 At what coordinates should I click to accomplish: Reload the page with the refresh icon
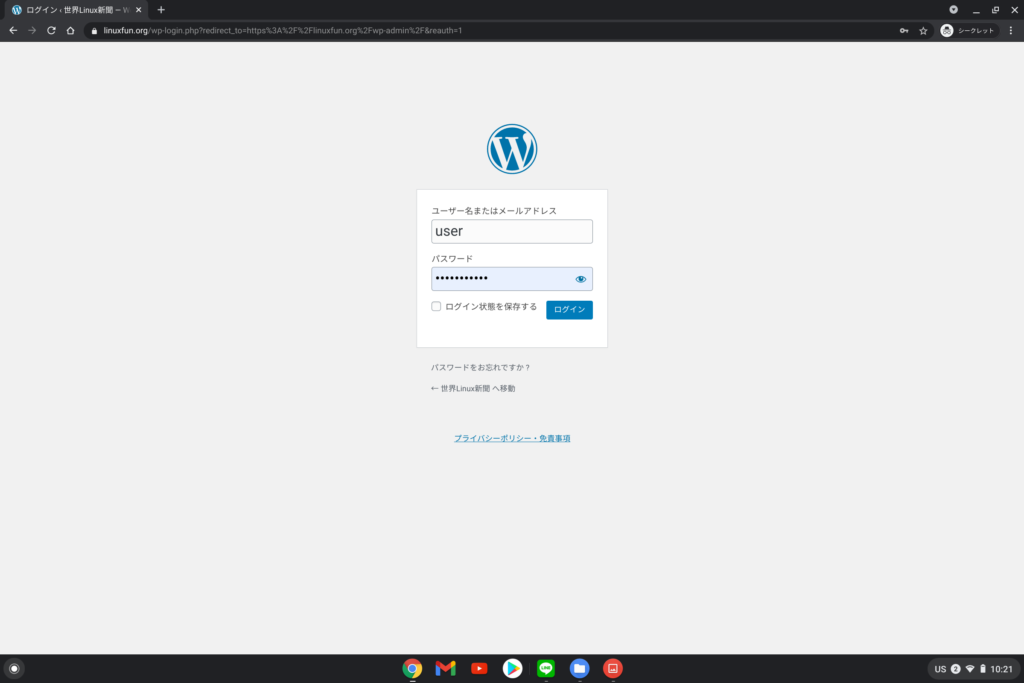[x=51, y=30]
